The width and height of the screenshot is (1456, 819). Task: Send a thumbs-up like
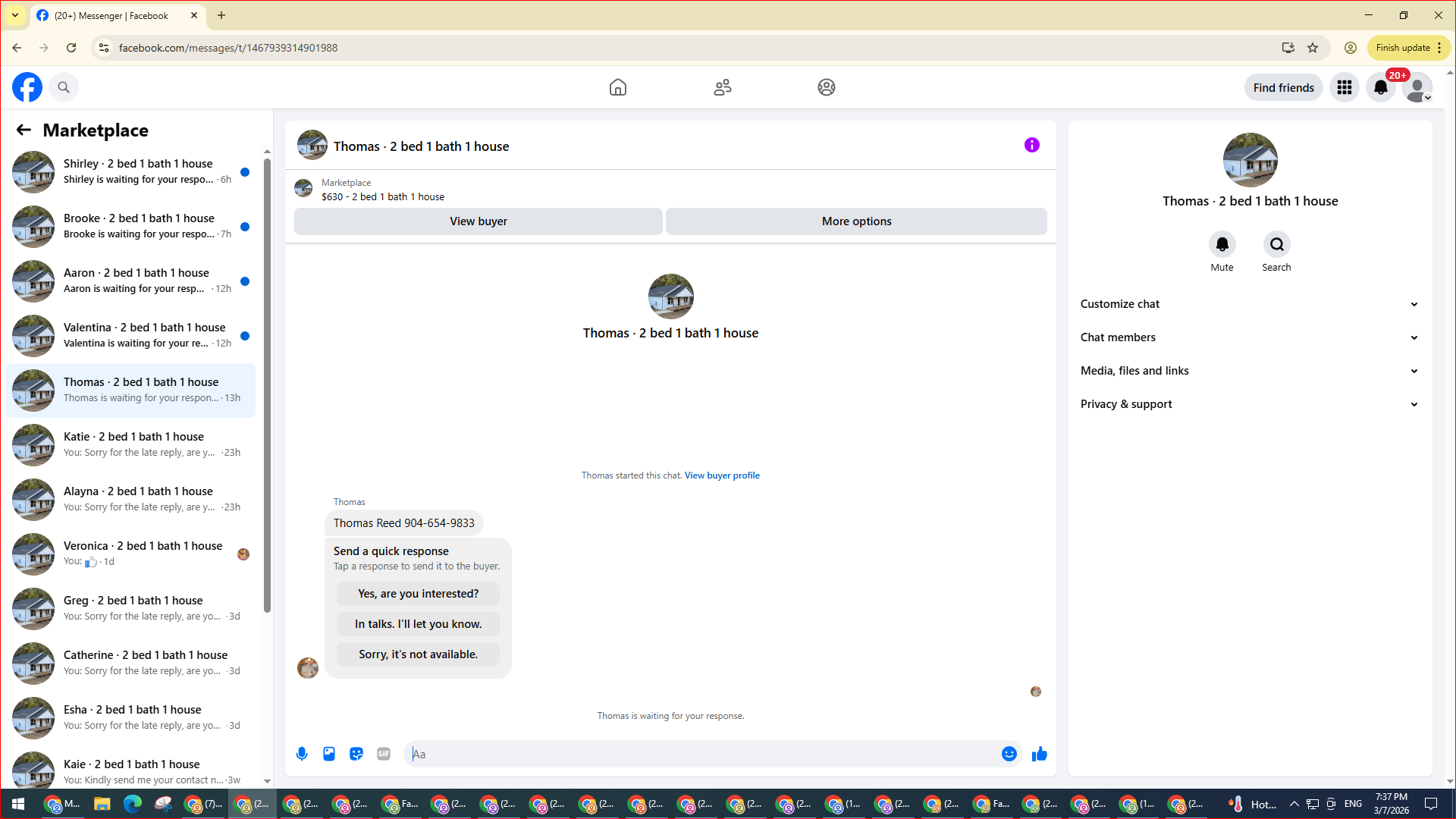pyautogui.click(x=1040, y=754)
